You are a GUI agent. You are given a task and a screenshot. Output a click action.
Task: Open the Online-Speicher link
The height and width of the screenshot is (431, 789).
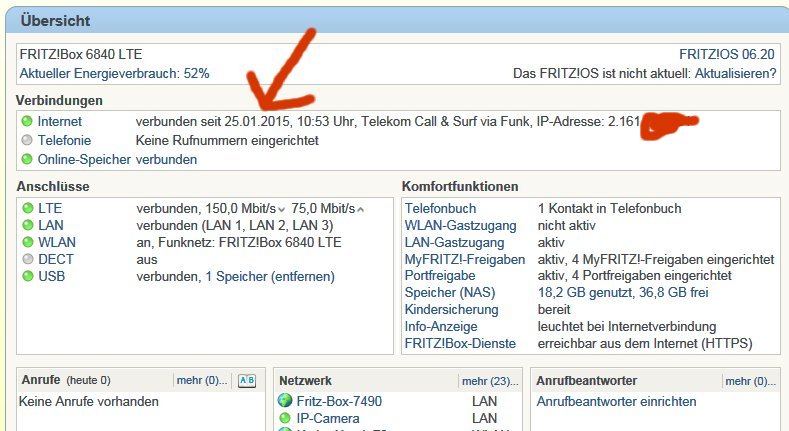(x=84, y=159)
